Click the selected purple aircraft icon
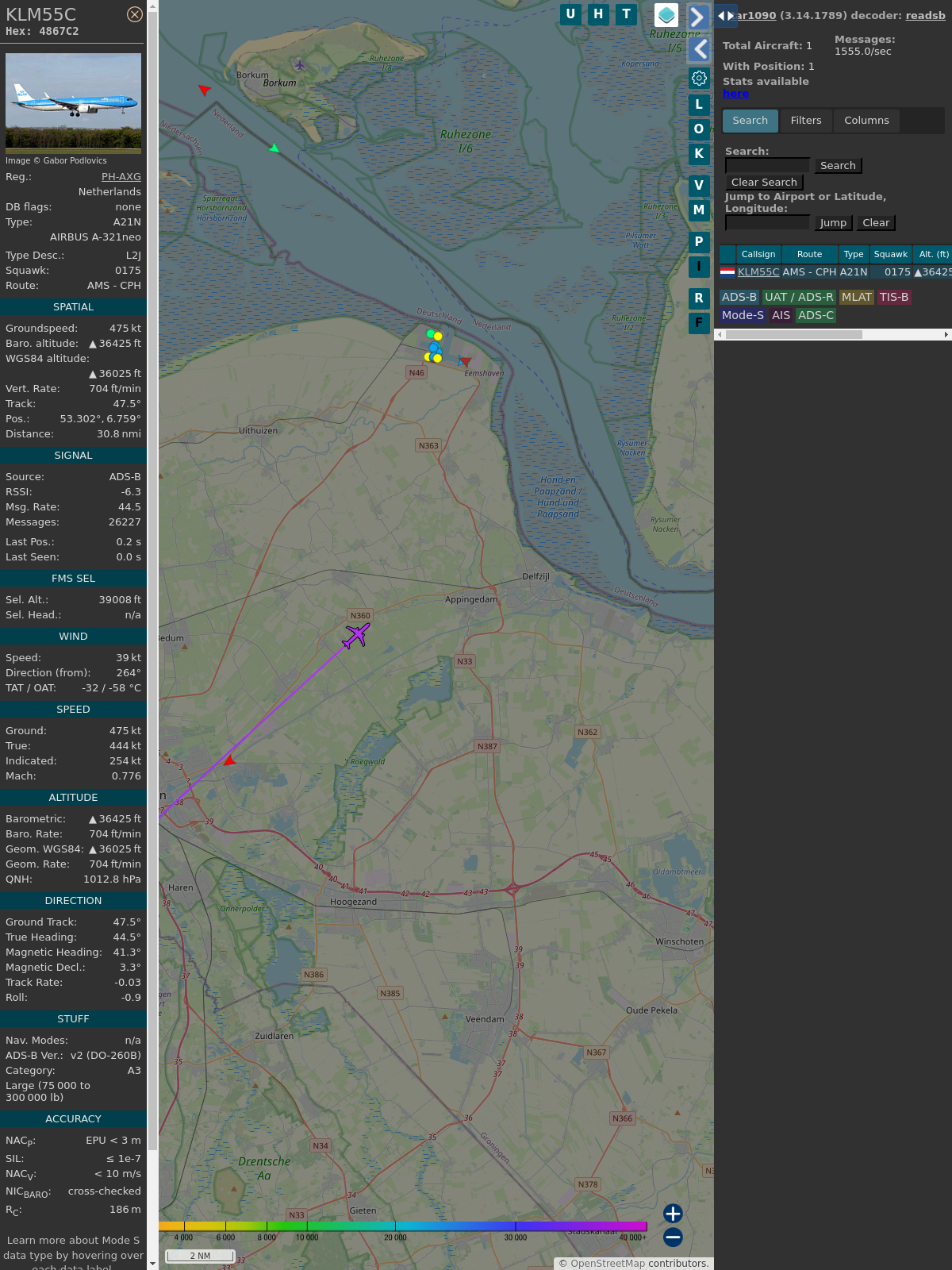The width and height of the screenshot is (952, 1270). (356, 635)
